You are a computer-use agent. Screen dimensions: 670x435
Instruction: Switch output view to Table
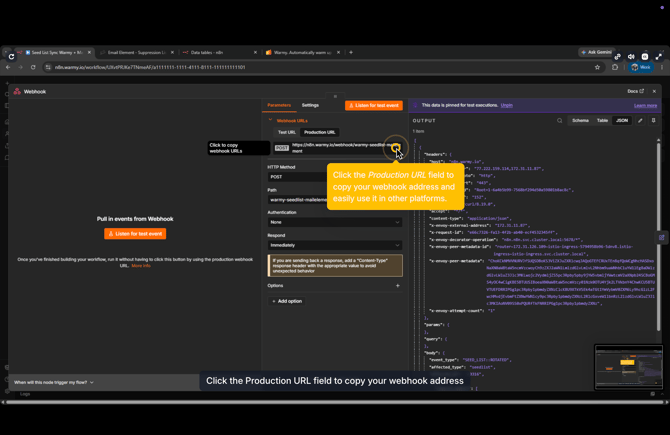(x=602, y=121)
